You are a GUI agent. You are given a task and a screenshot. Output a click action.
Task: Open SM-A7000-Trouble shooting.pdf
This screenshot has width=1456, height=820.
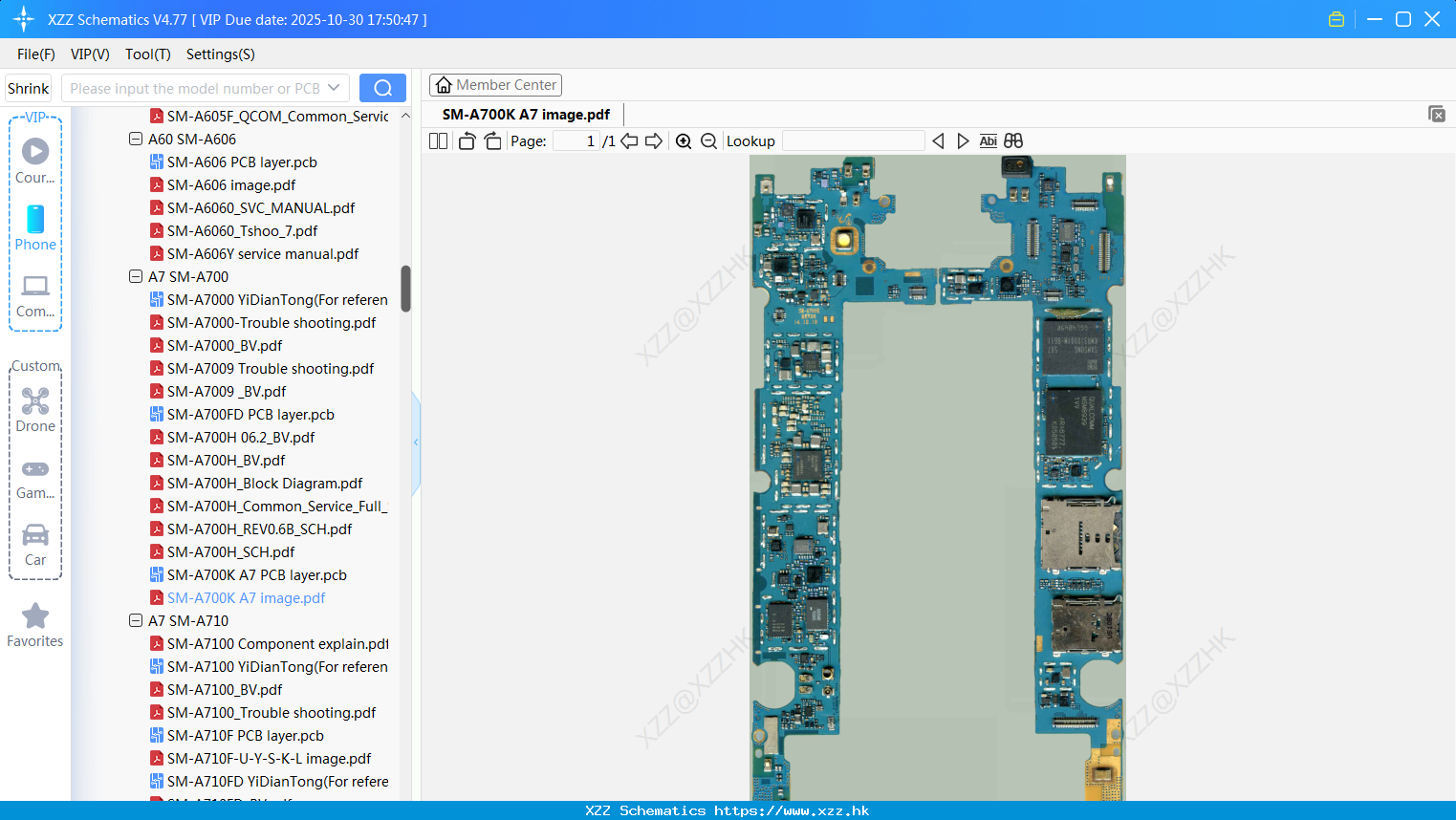[x=272, y=323]
